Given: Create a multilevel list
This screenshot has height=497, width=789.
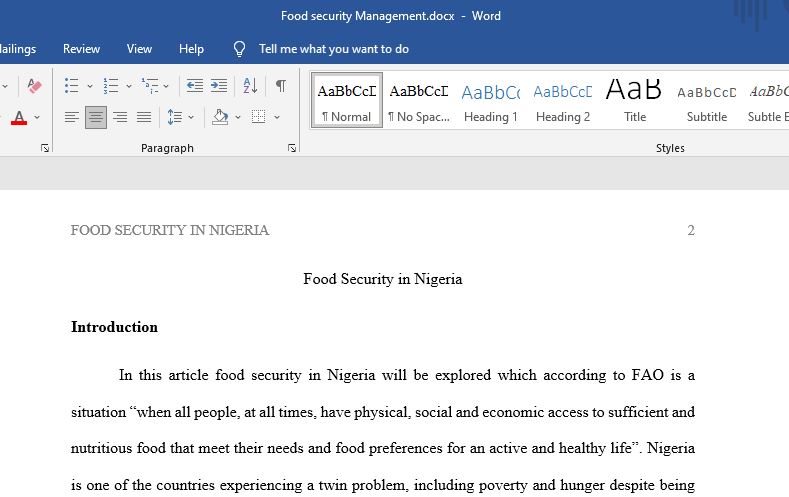Looking at the screenshot, I should 150,86.
